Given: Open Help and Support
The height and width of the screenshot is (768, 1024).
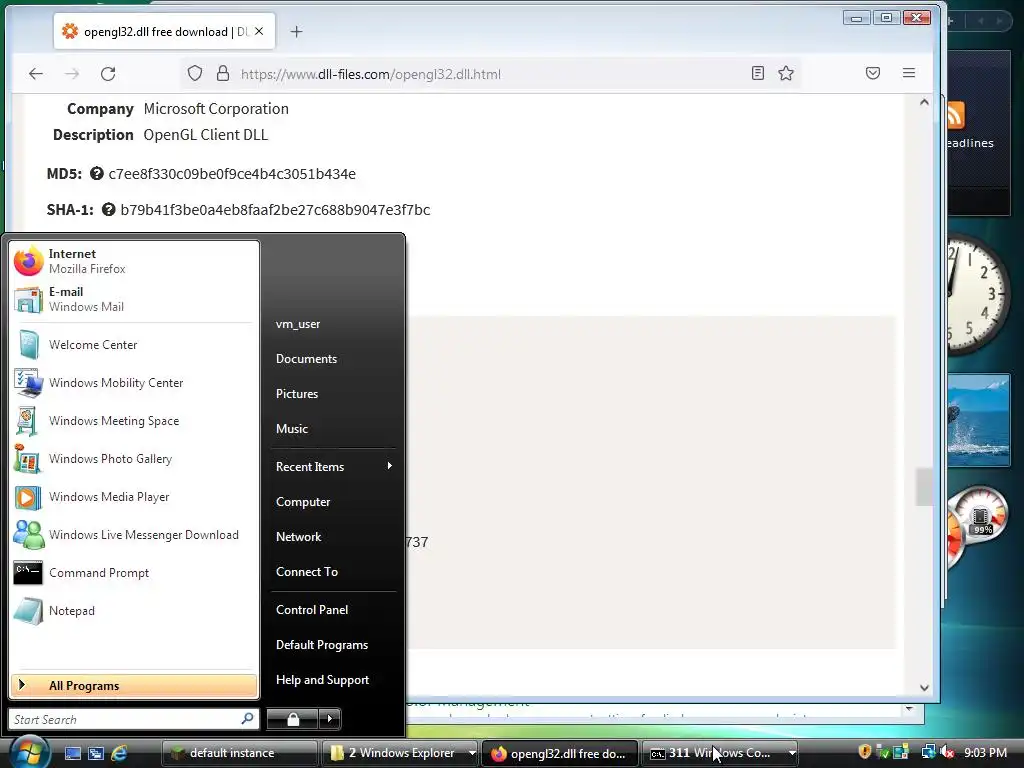Looking at the screenshot, I should (x=323, y=680).
